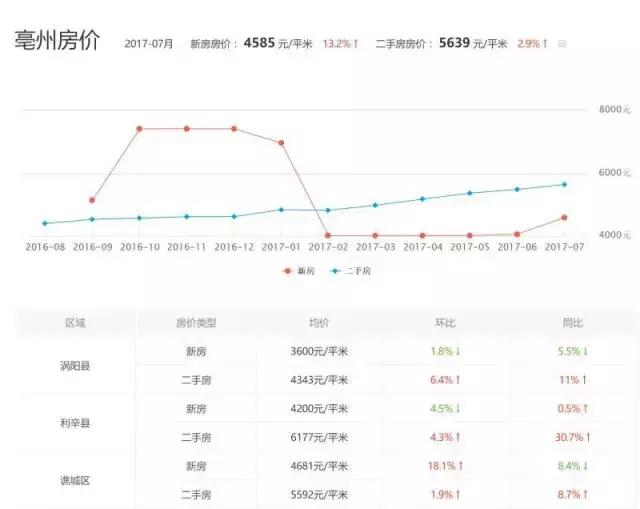The height and width of the screenshot is (509, 640).
Task: Click the 6177元/平米 price cell
Action: [319, 437]
